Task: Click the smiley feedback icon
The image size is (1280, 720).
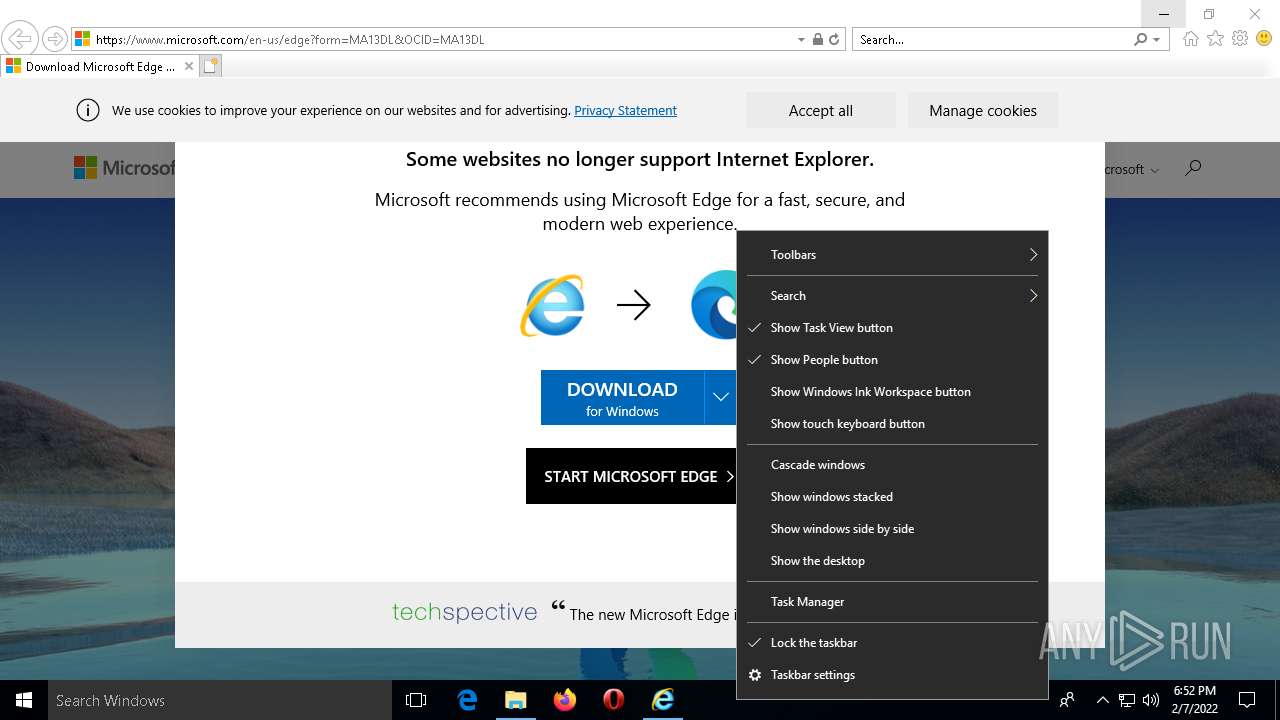Action: pos(1264,39)
